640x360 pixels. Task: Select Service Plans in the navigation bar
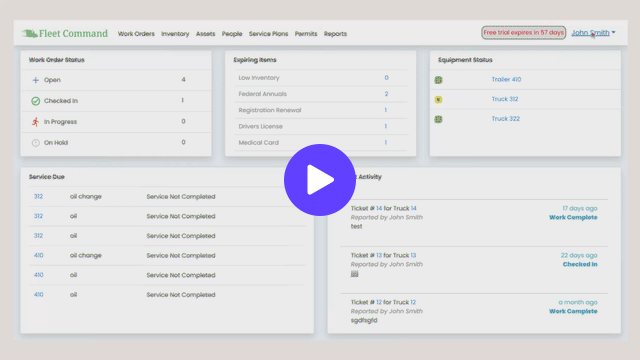point(269,34)
